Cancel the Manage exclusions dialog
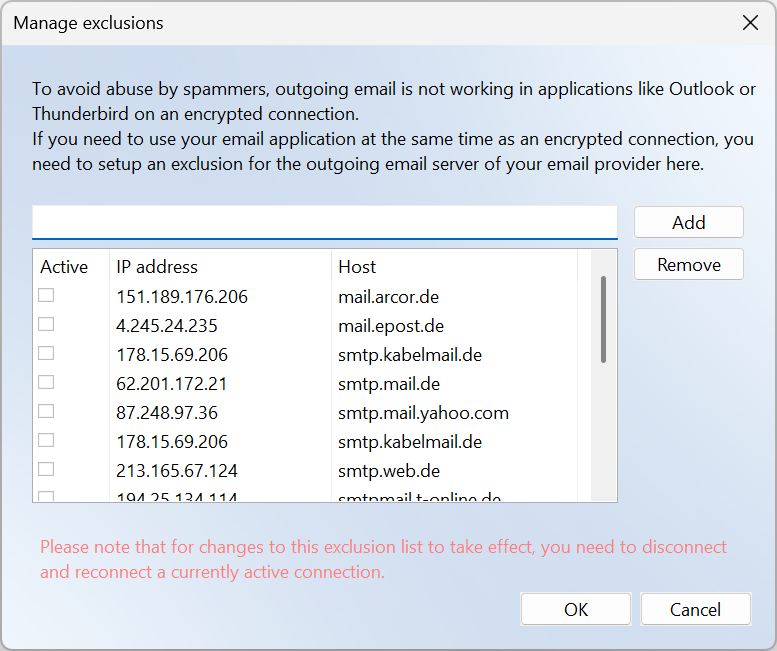 pyautogui.click(x=695, y=609)
